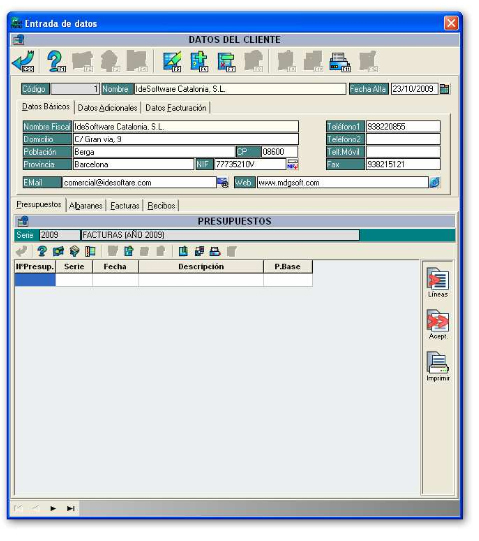Switch to the Facturas tab
The width and height of the screenshot is (479, 541).
[125, 206]
